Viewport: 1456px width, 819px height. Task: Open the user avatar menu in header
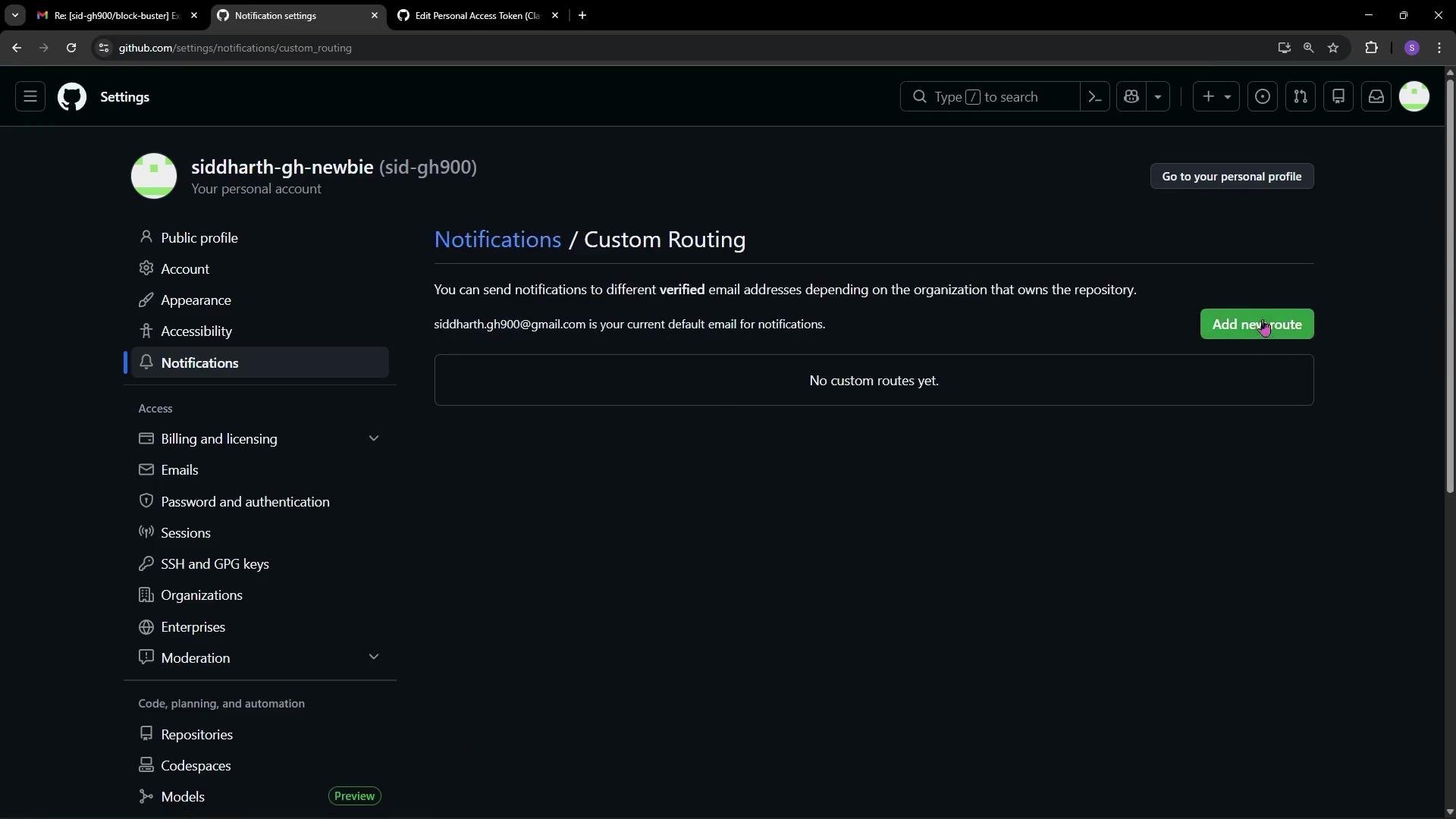click(1414, 97)
